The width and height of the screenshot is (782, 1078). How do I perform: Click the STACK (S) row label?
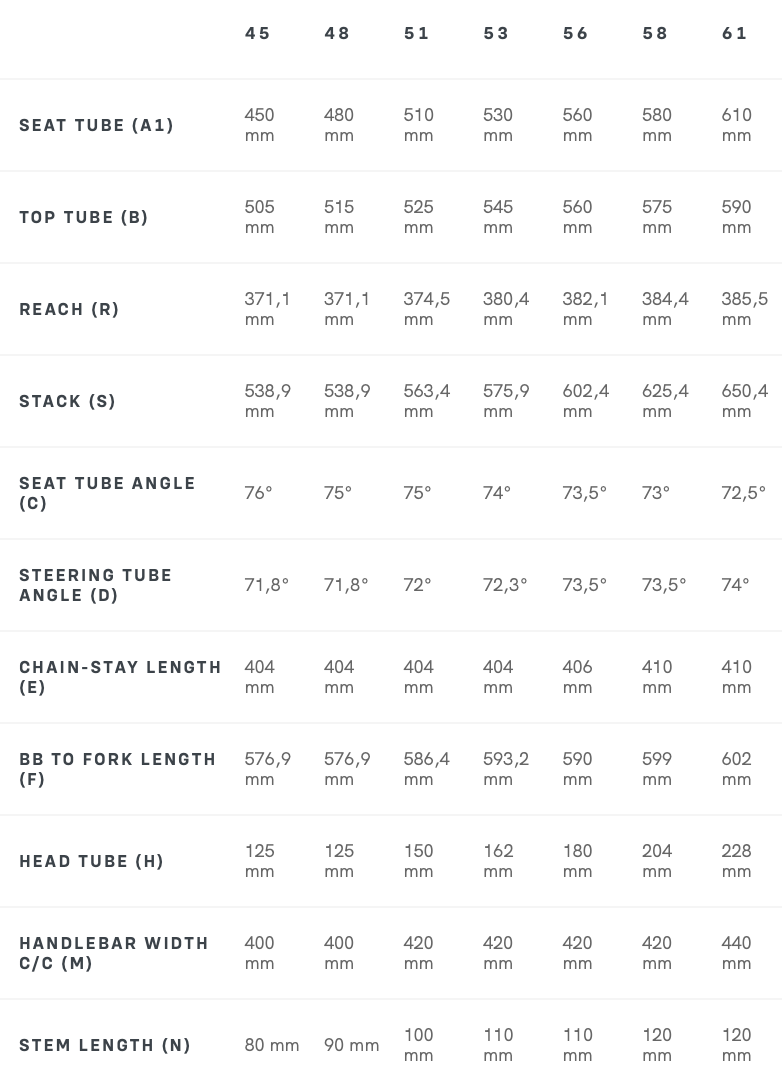pyautogui.click(x=67, y=402)
